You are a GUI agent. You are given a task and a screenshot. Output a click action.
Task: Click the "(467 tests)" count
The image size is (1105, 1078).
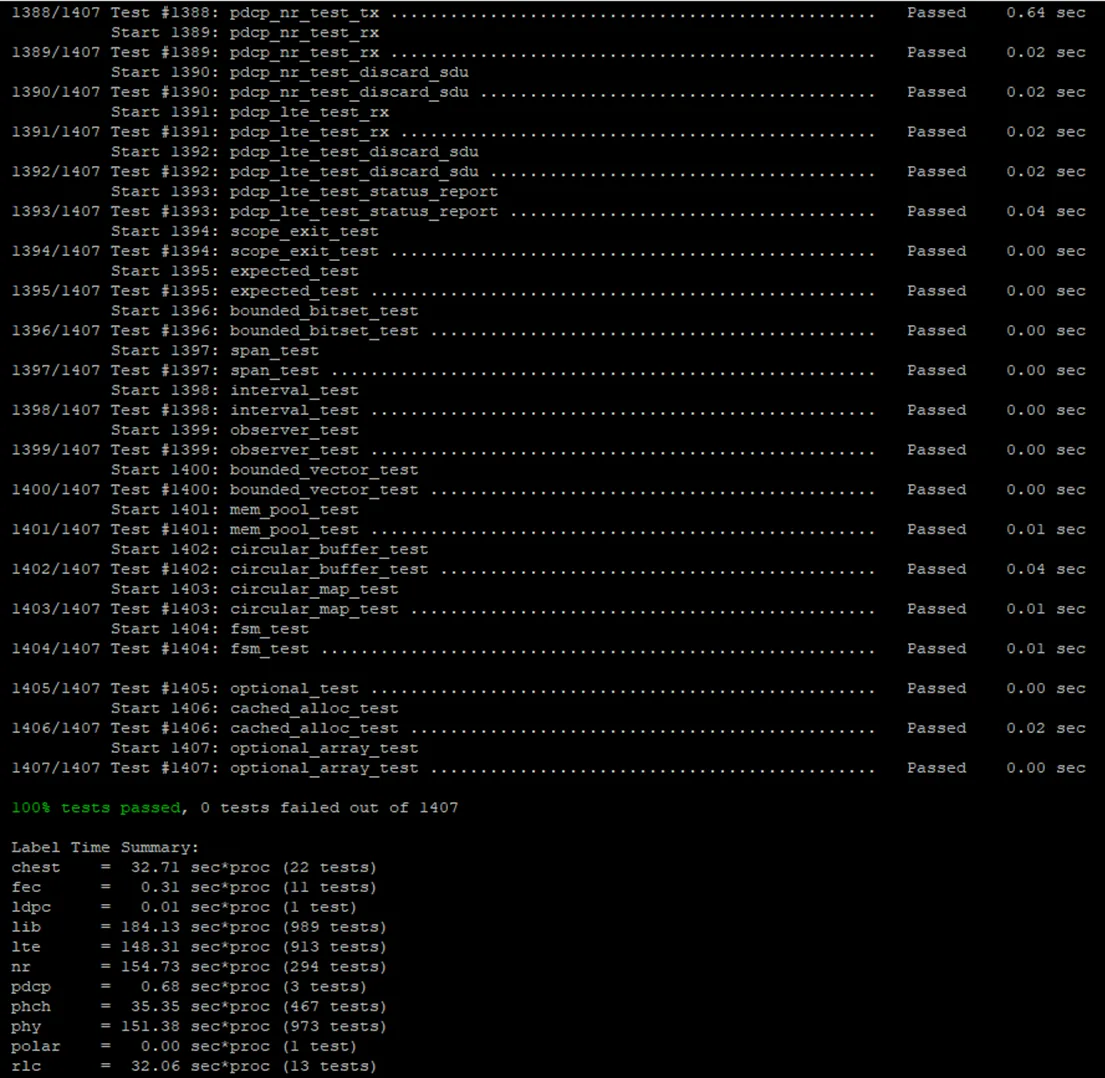335,1006
